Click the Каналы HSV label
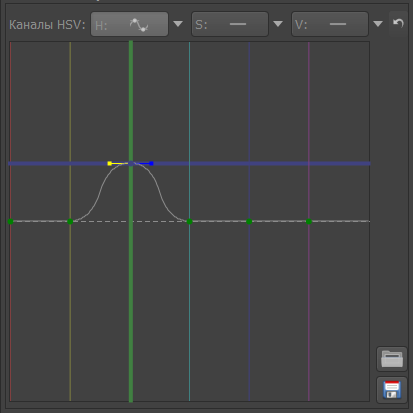The width and height of the screenshot is (413, 413). 47,25
